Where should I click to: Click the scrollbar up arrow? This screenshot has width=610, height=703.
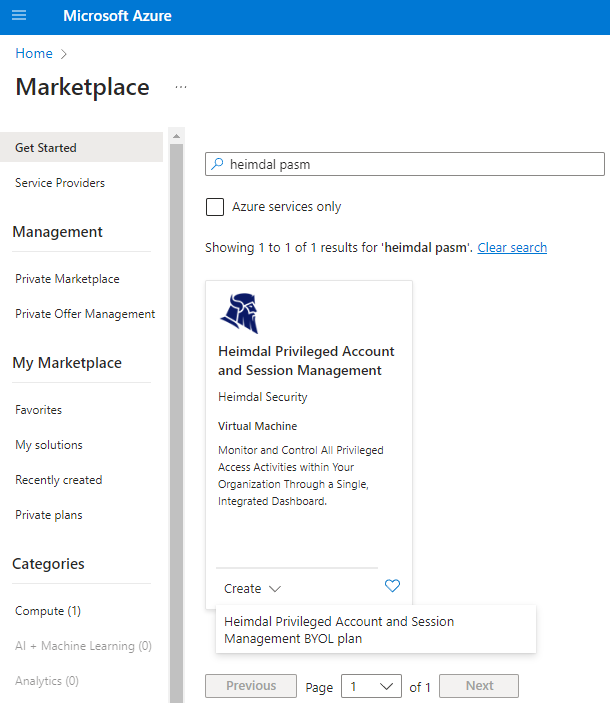pos(177,136)
